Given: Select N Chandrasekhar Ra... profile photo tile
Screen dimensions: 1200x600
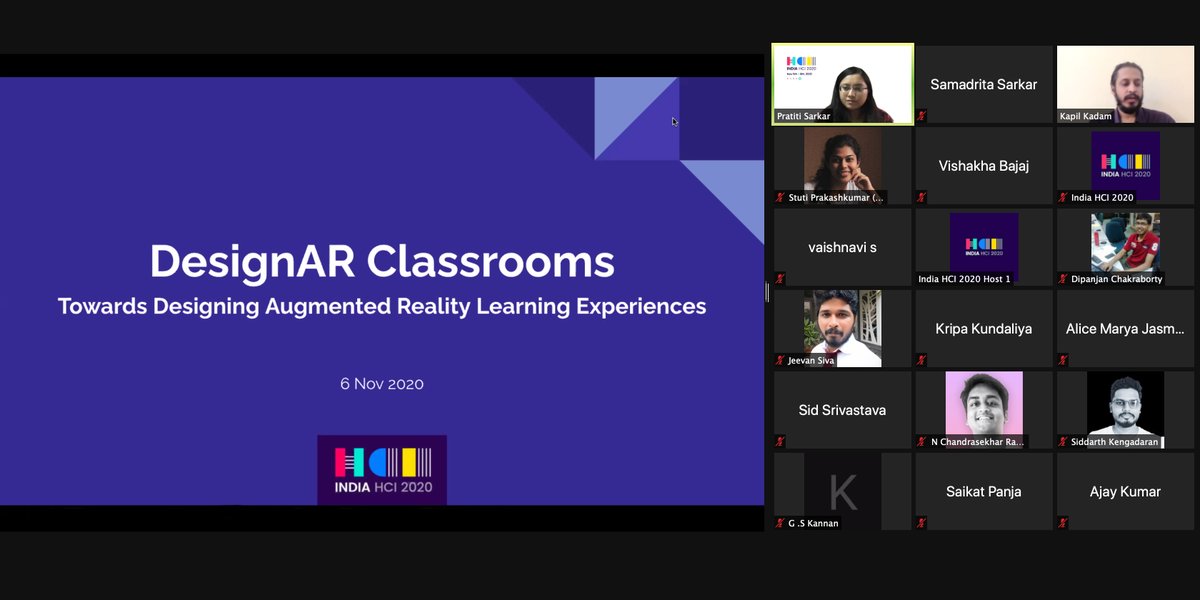Looking at the screenshot, I should (x=984, y=410).
